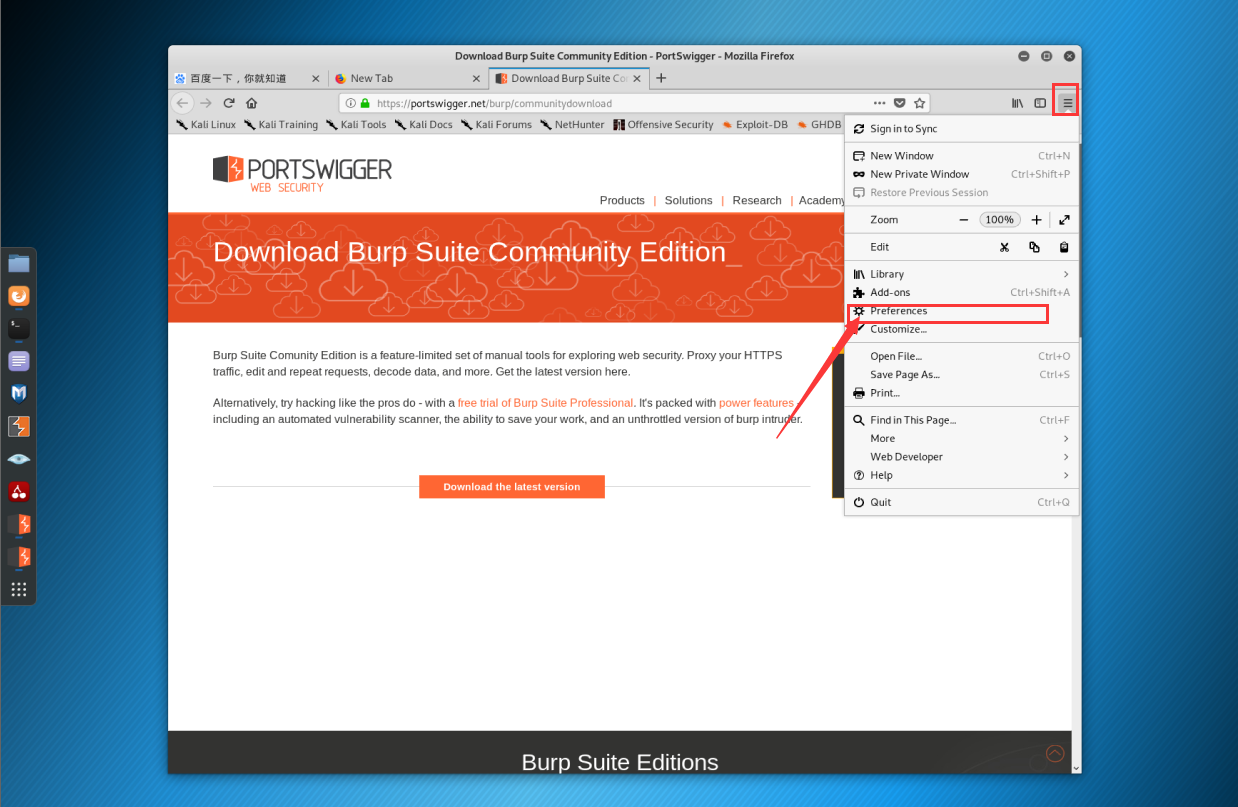Open Products in site navigation

click(622, 200)
